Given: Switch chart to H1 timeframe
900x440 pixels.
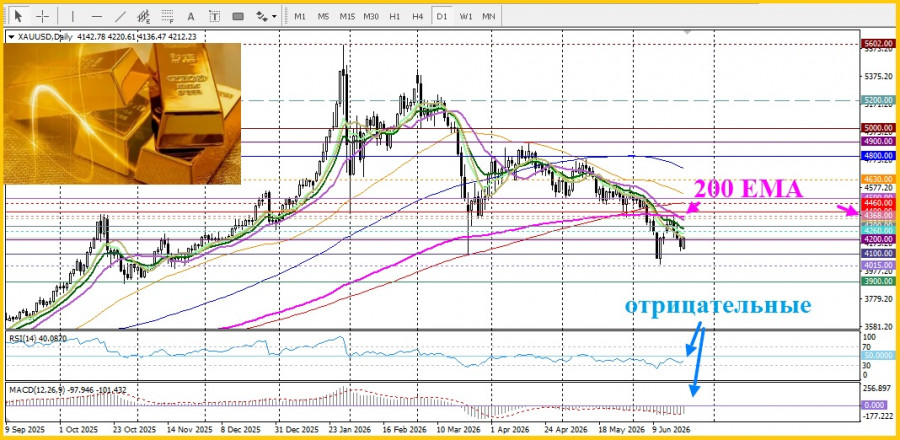Looking at the screenshot, I should [x=394, y=16].
